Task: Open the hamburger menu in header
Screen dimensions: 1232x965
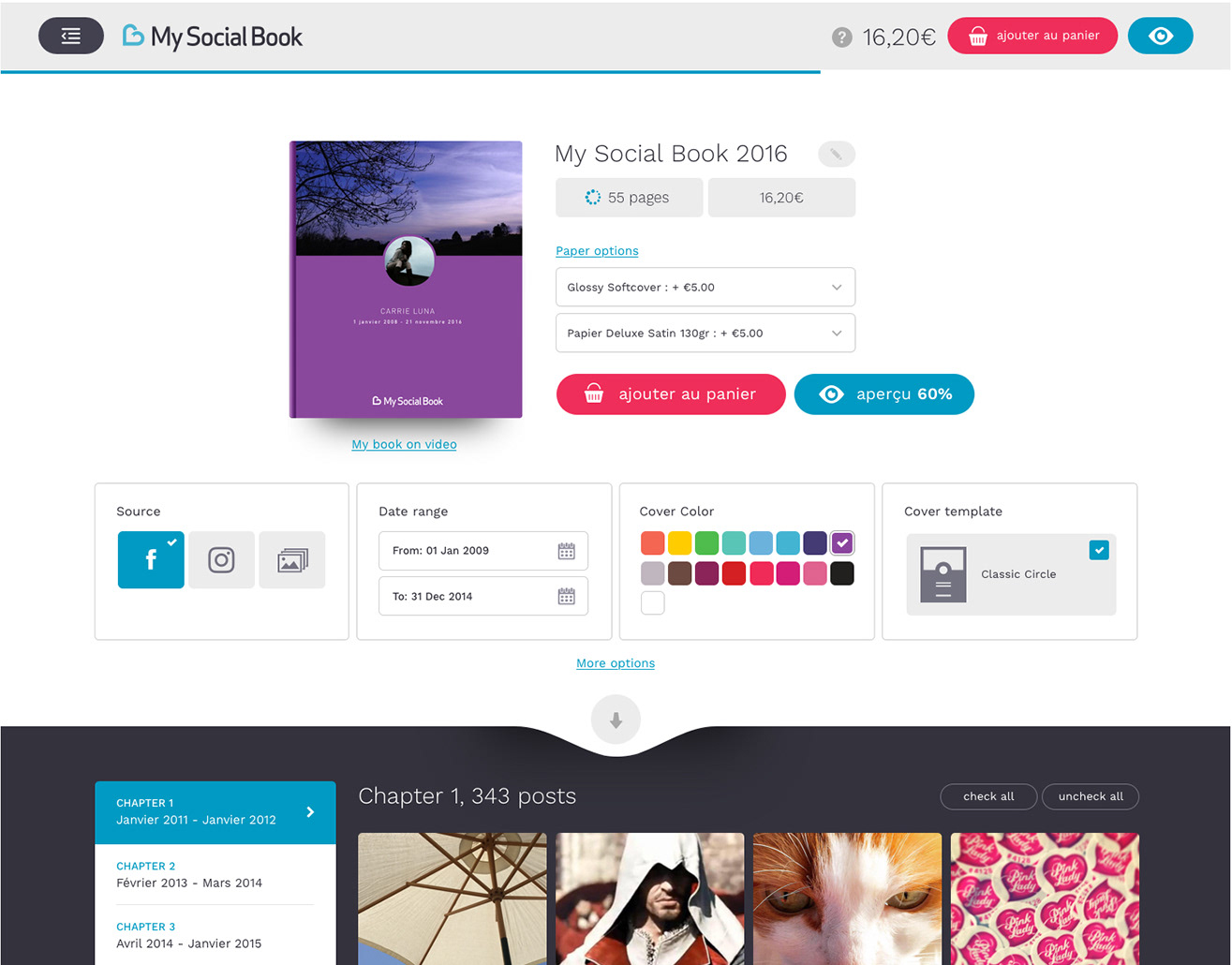Action: [71, 36]
